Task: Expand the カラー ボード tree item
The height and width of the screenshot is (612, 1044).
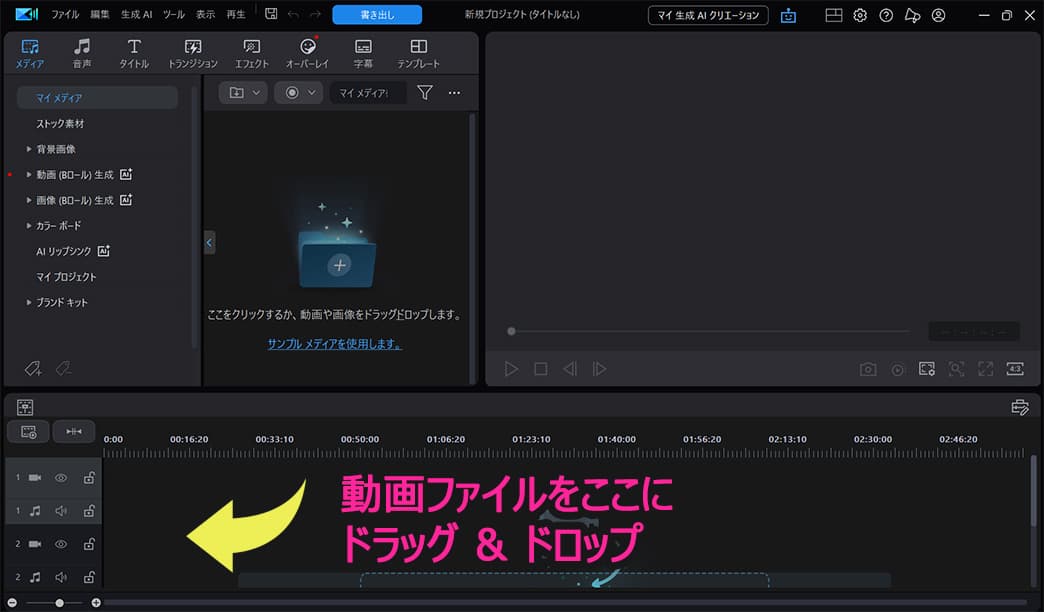Action: 29,226
